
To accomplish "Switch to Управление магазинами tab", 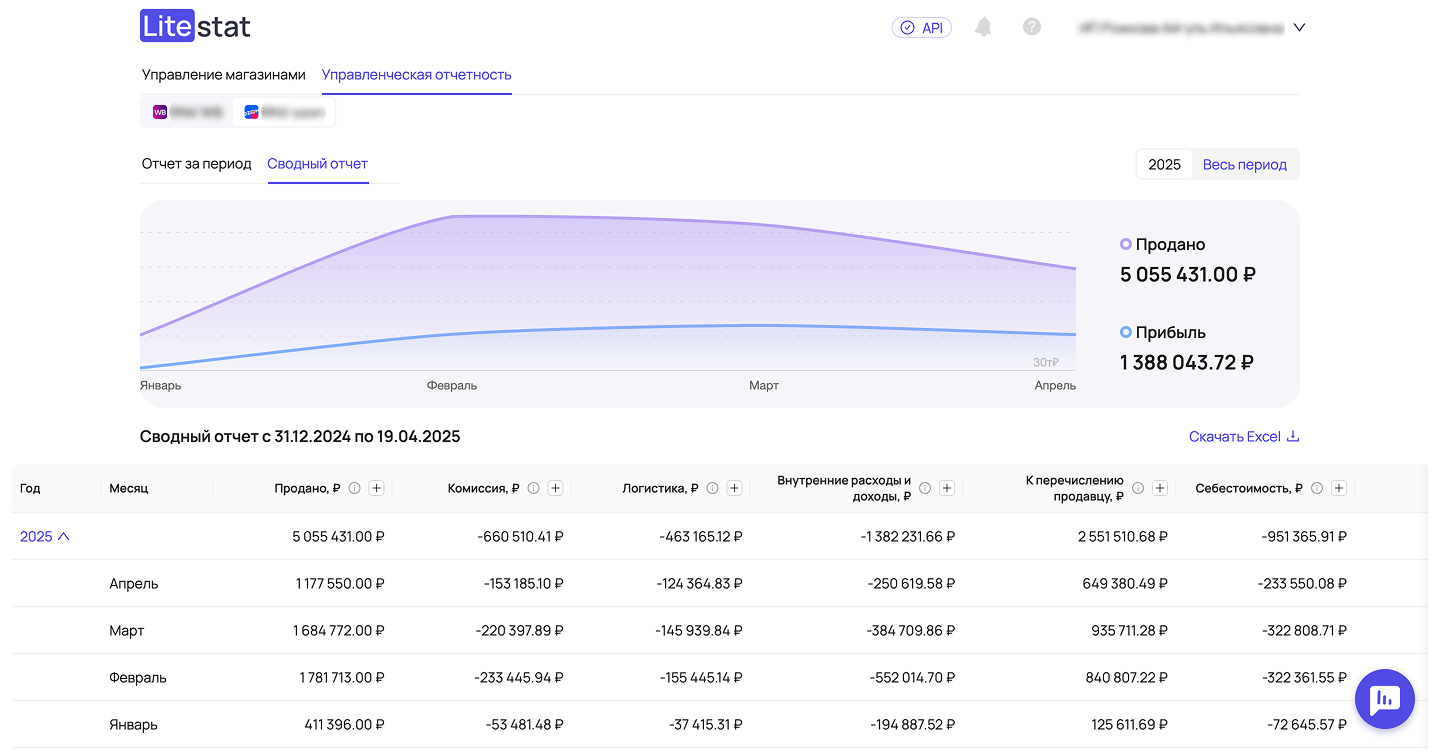I will pos(223,75).
